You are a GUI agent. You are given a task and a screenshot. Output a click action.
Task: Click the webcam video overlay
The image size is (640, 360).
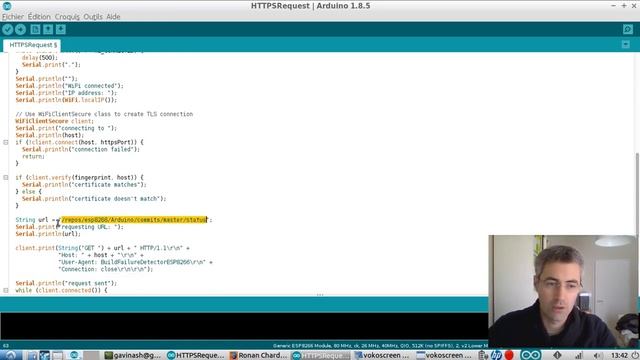(x=562, y=291)
